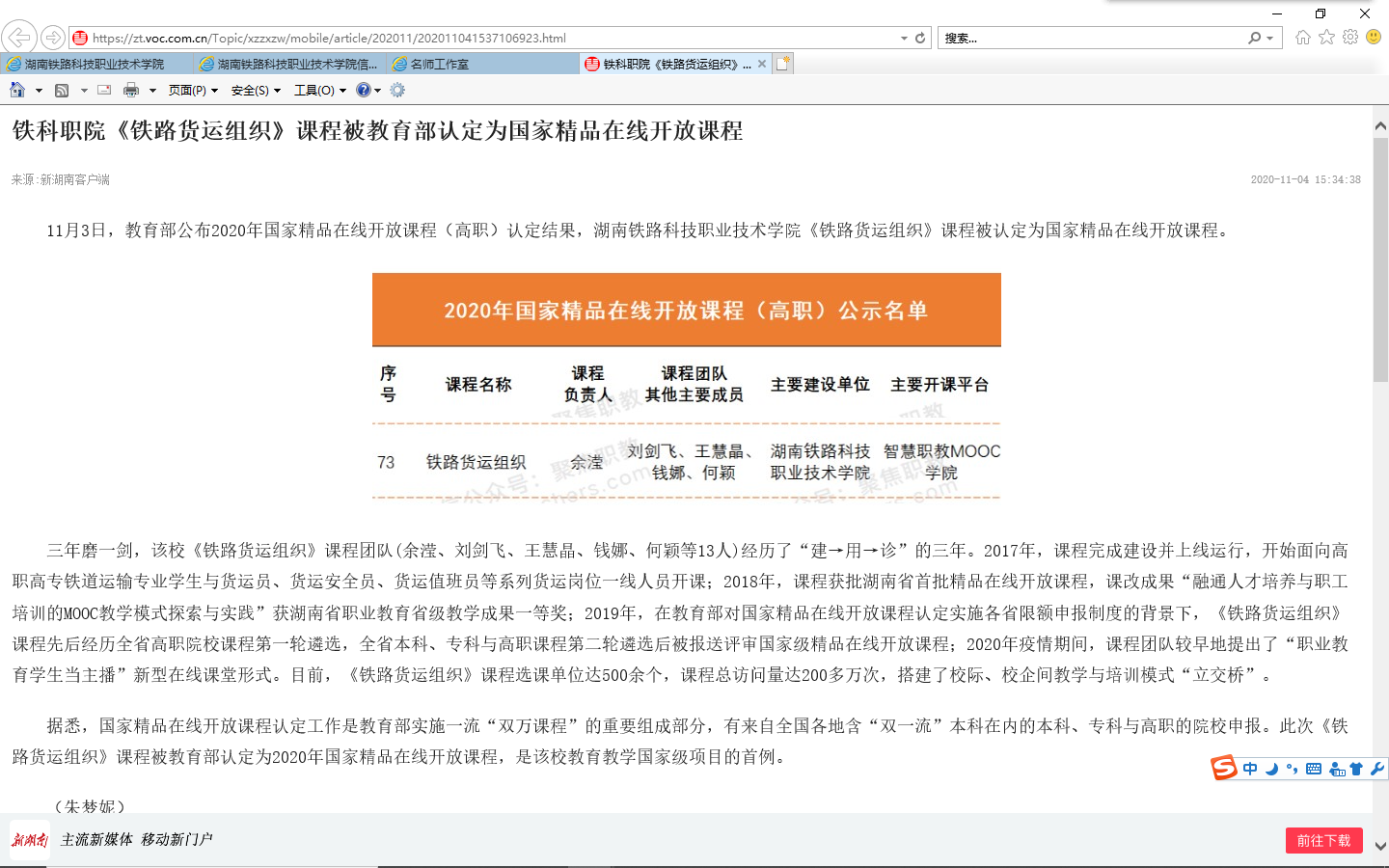Open the Sogou soft keyboard icon

1314,769
